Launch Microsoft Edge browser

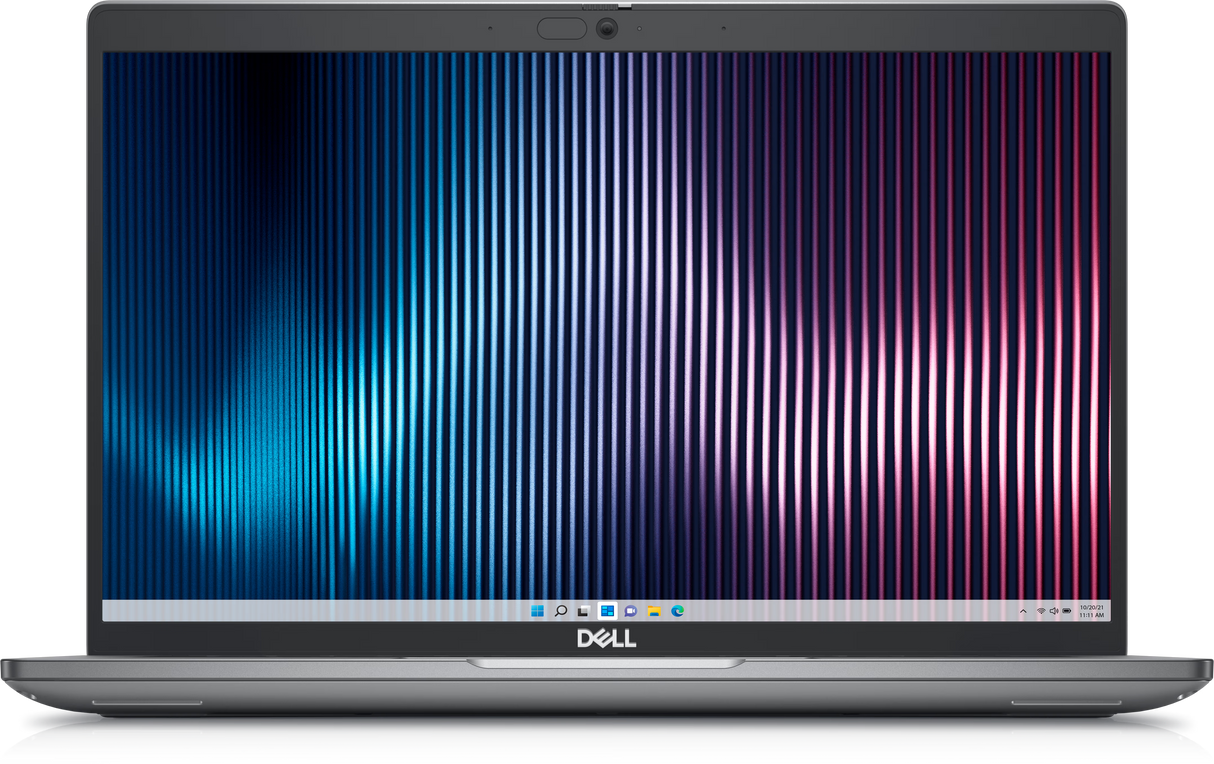coord(676,610)
